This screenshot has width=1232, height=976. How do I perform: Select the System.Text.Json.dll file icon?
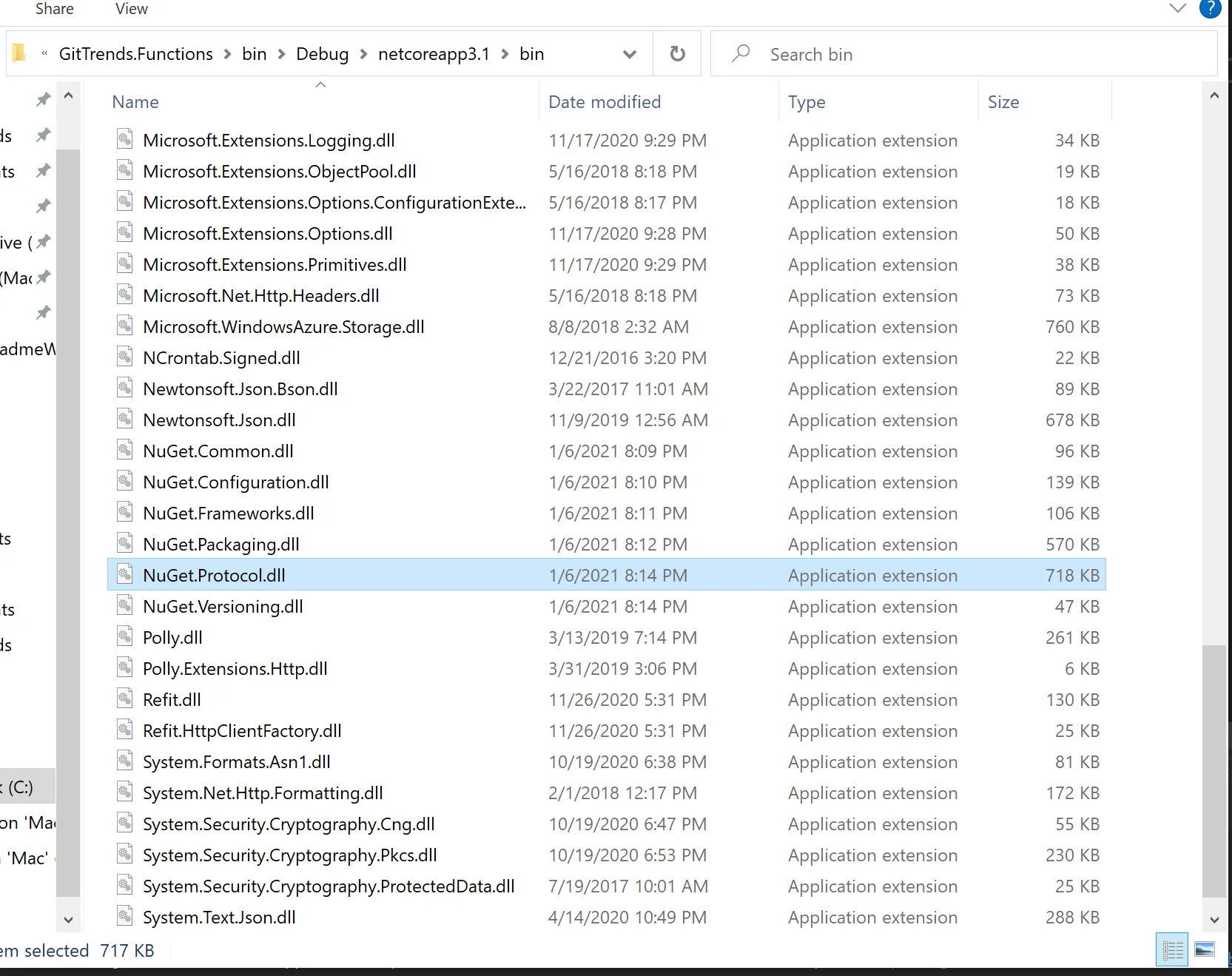[x=125, y=916]
